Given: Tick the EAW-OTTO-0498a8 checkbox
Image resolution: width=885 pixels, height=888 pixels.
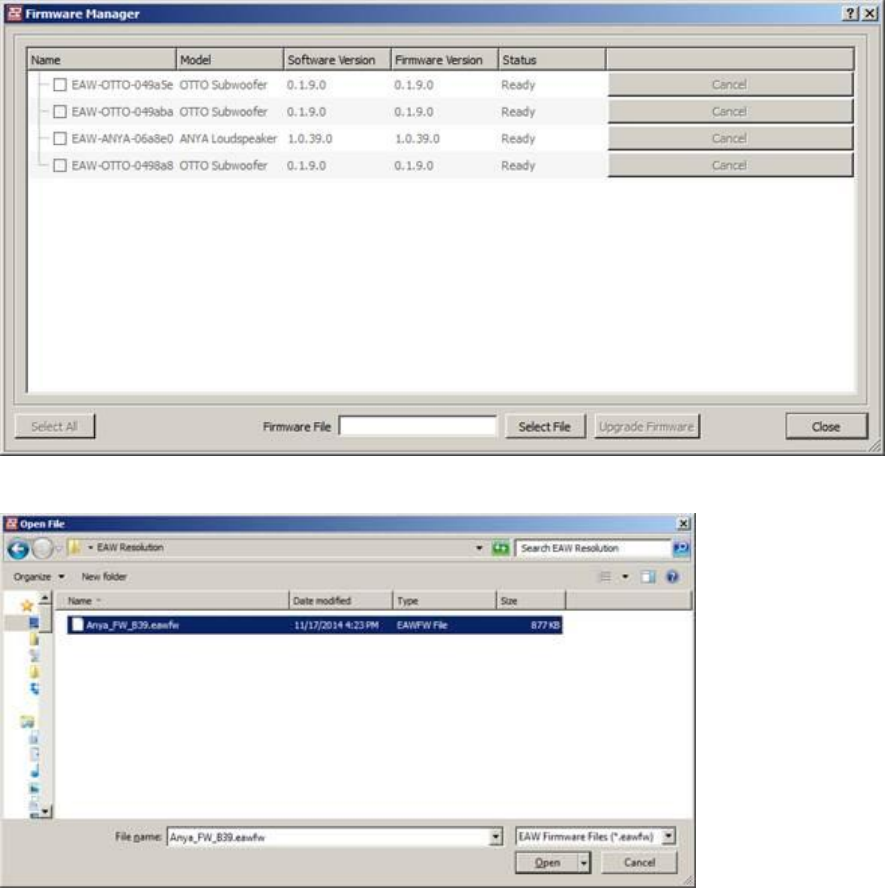Looking at the screenshot, I should pos(59,165).
